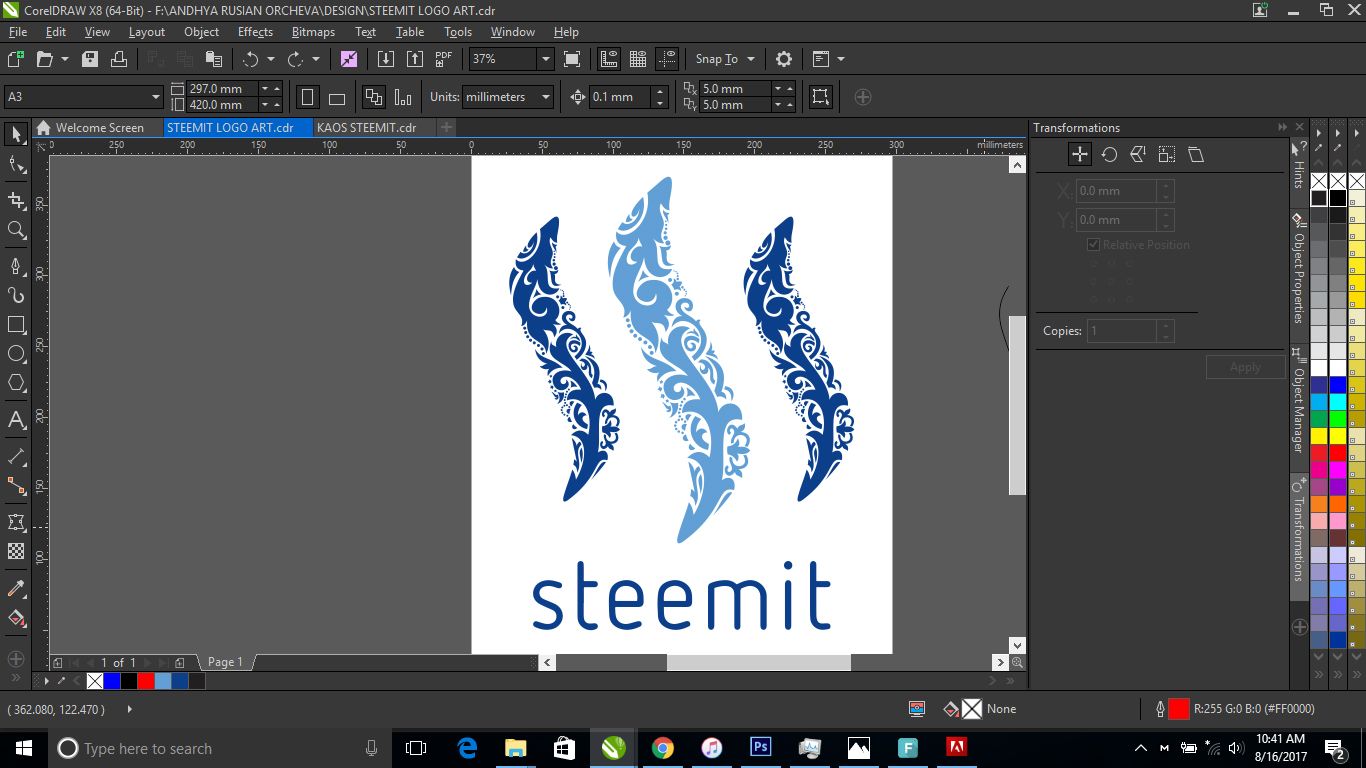Select the Polygon tool
1366x768 pixels.
pyautogui.click(x=16, y=382)
